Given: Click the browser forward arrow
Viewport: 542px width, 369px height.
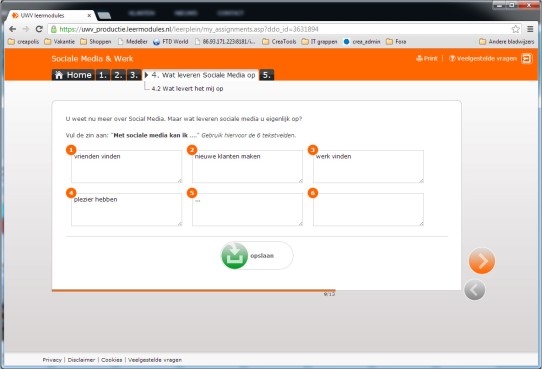Looking at the screenshot, I should coord(26,29).
